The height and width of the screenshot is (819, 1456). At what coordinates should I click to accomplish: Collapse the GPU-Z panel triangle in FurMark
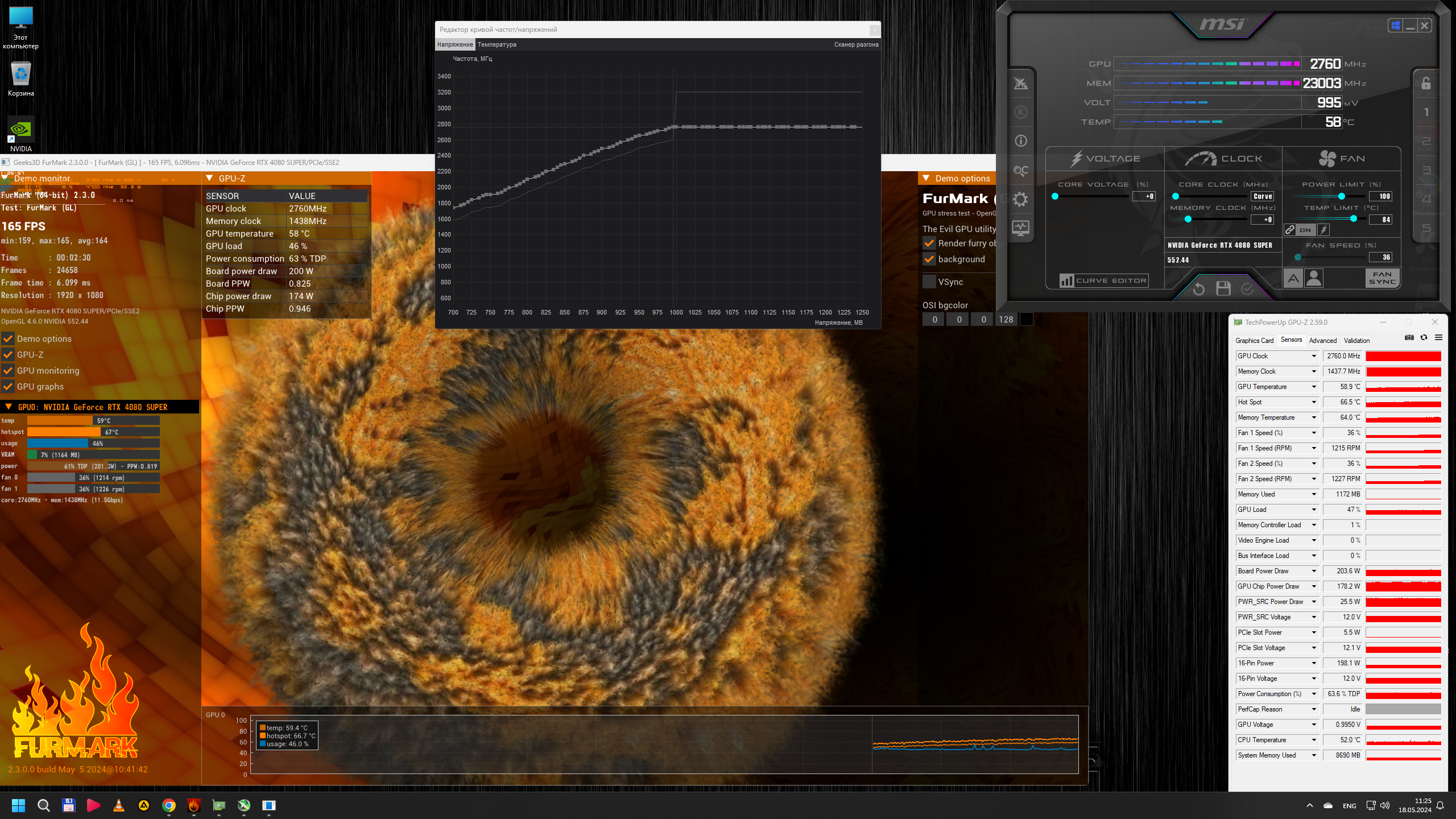pos(209,179)
